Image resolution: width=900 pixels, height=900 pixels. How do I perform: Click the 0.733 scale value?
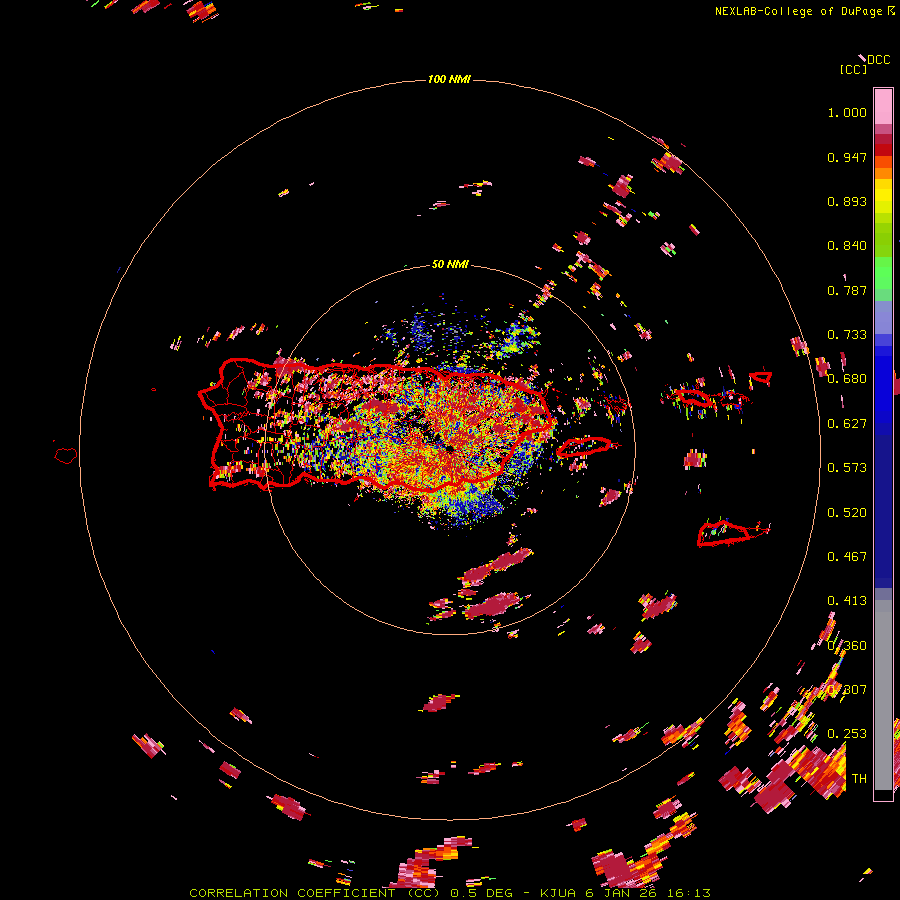847,335
